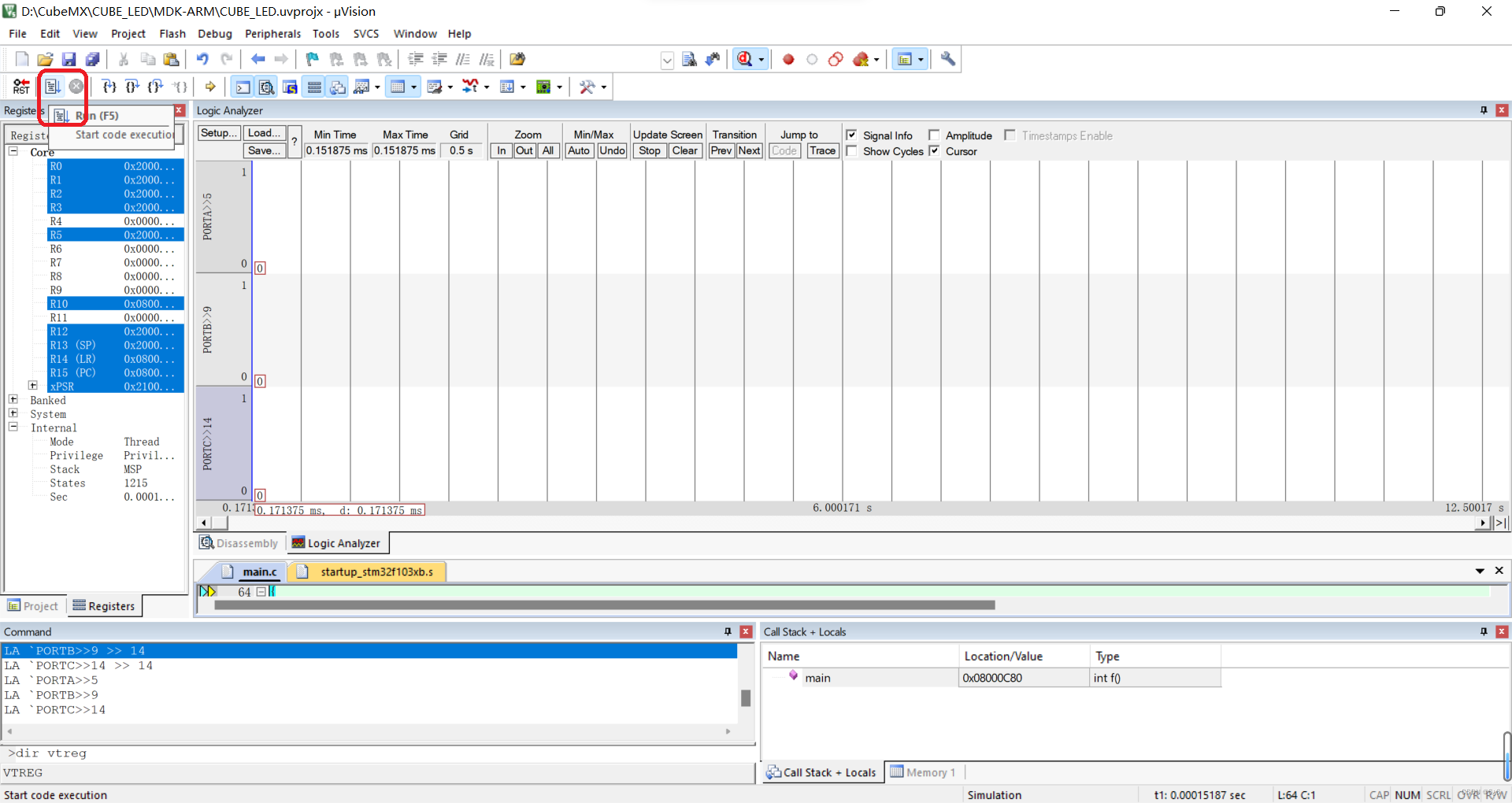Open the find combo box dropdown

coord(667,60)
